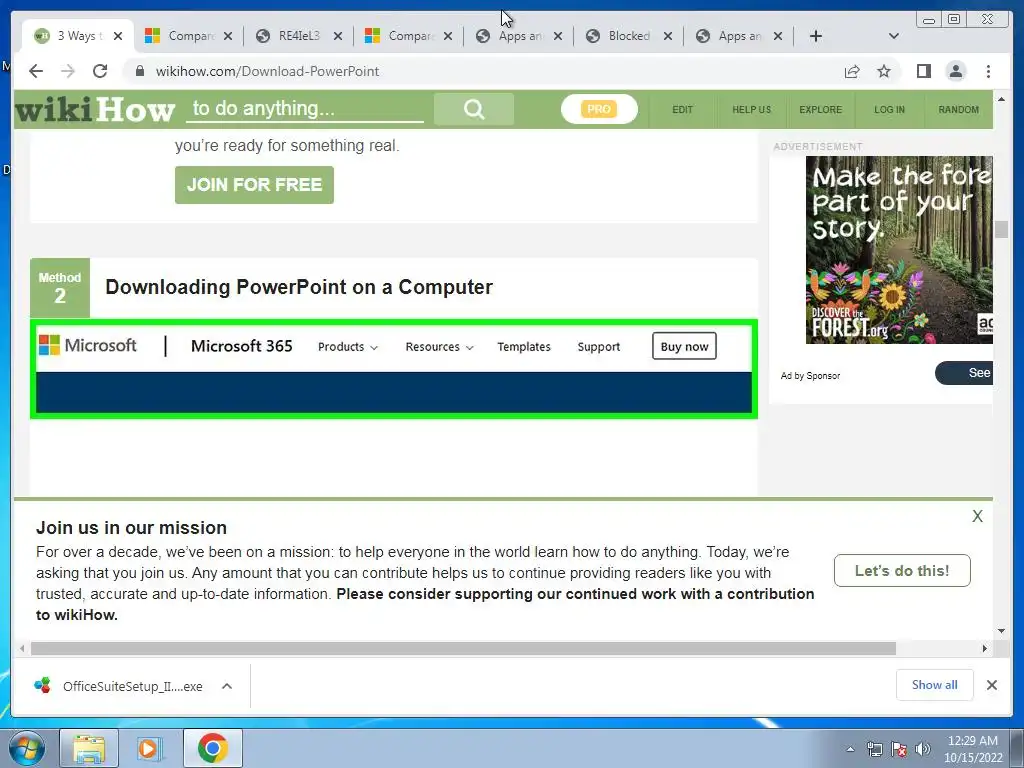Click the 'Downloading PowerPoint on a Computer' heading
1024x768 pixels.
pyautogui.click(x=299, y=287)
